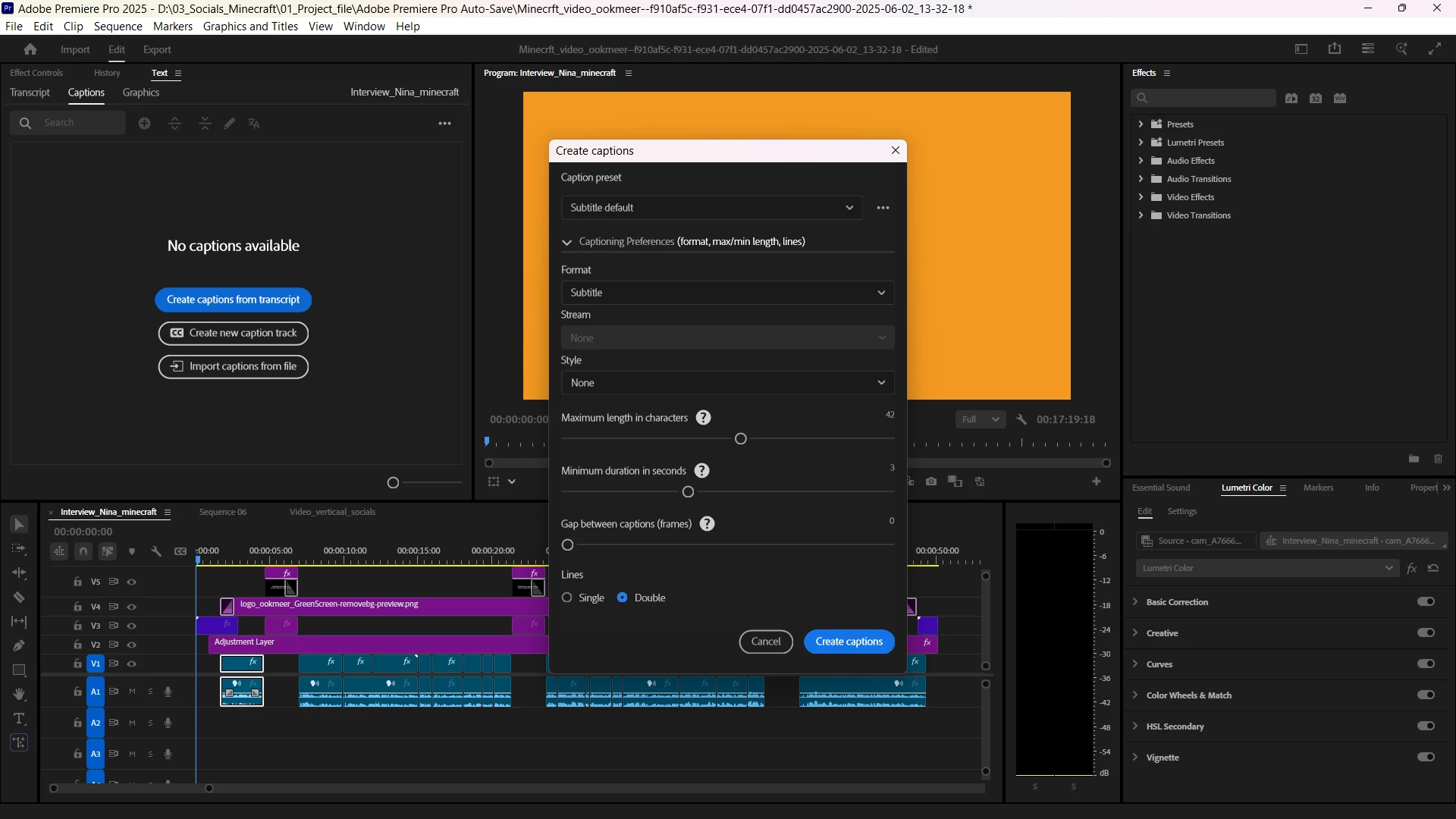Click the split caption icon
Screen dimensions: 1456x819
tap(174, 124)
